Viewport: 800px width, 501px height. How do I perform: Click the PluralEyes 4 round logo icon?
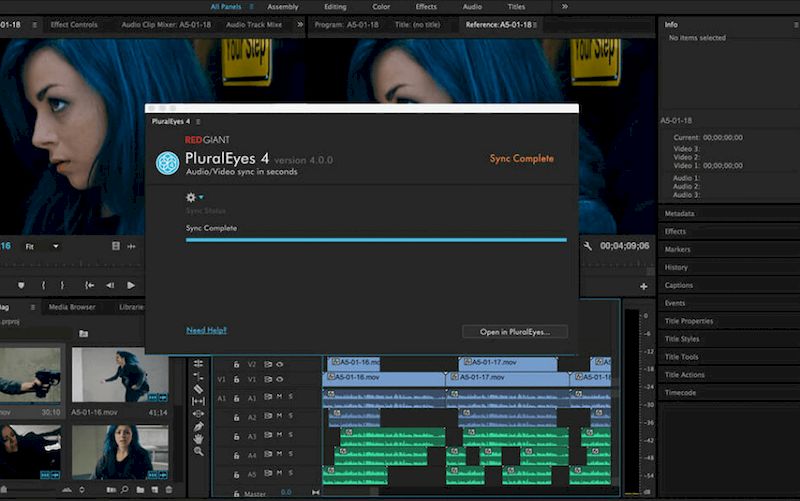[167, 163]
